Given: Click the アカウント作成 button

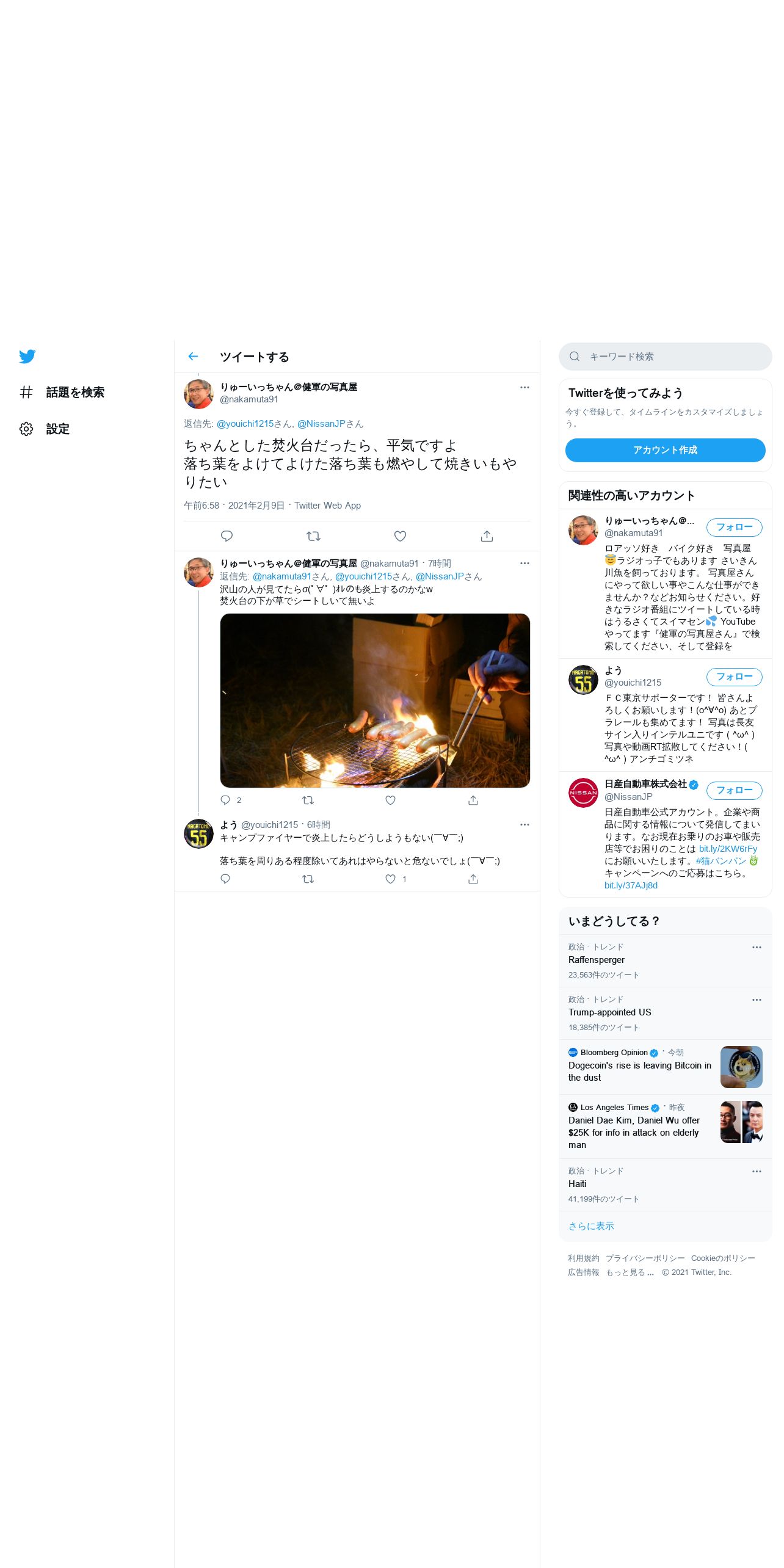Looking at the screenshot, I should tap(665, 450).
